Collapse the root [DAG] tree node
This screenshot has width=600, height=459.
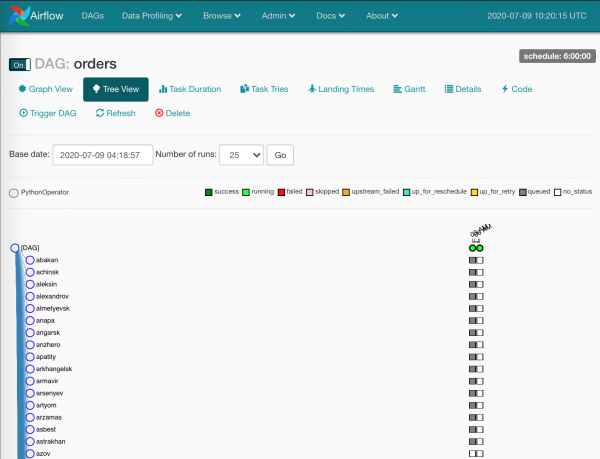pyautogui.click(x=15, y=247)
